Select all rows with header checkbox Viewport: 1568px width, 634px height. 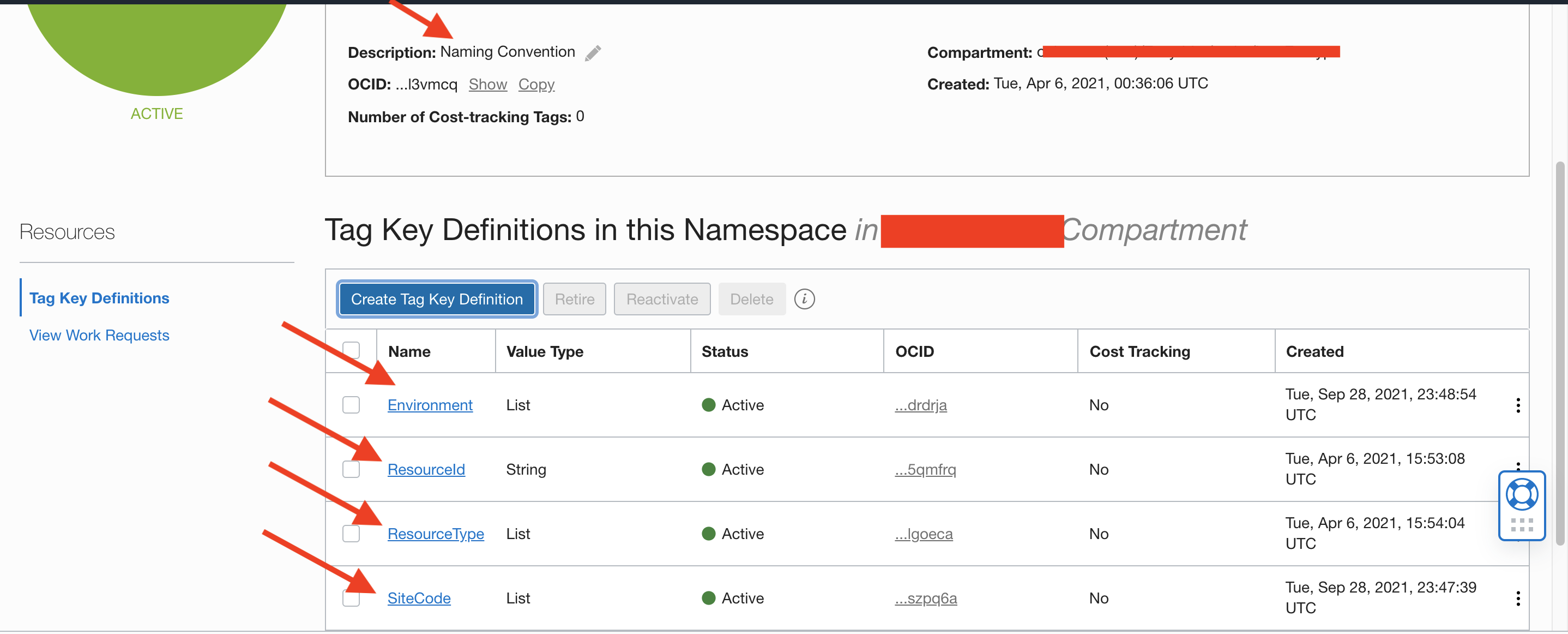click(x=351, y=351)
